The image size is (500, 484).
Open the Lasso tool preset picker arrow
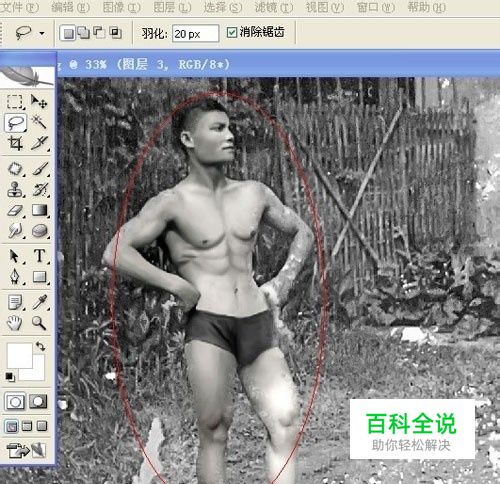(x=42, y=33)
